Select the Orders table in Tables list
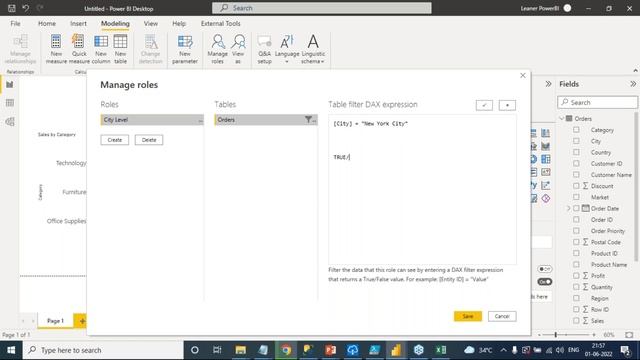Screen dimensions: 640x360 click(x=266, y=120)
